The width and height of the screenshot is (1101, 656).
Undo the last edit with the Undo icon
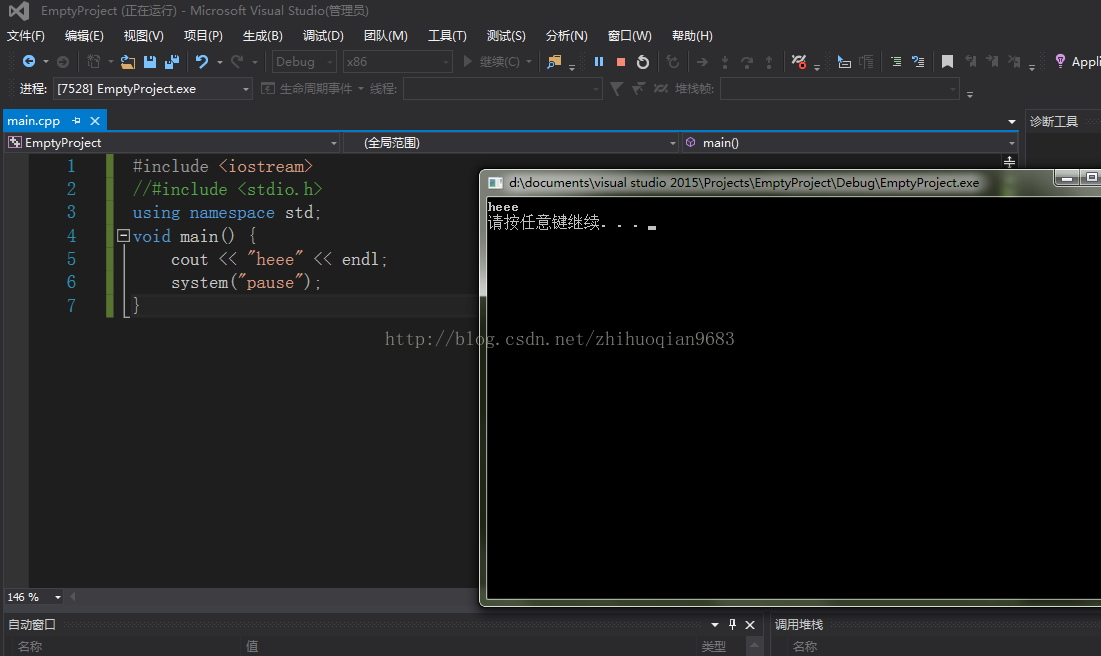[202, 62]
